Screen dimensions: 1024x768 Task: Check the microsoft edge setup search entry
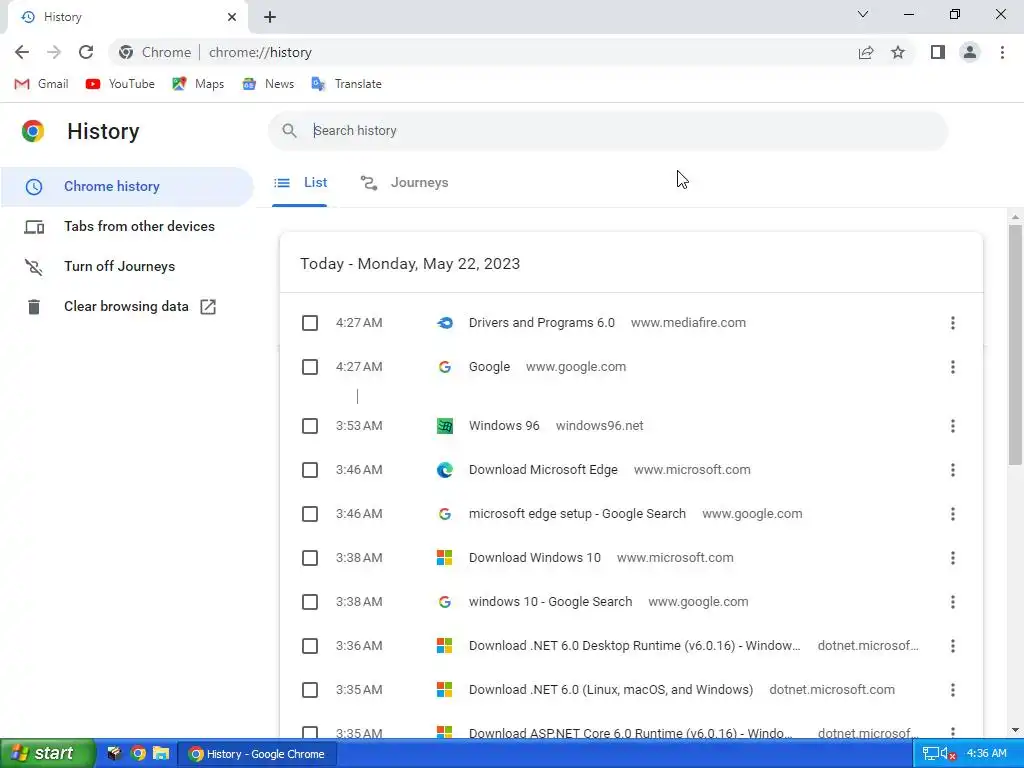click(x=310, y=514)
